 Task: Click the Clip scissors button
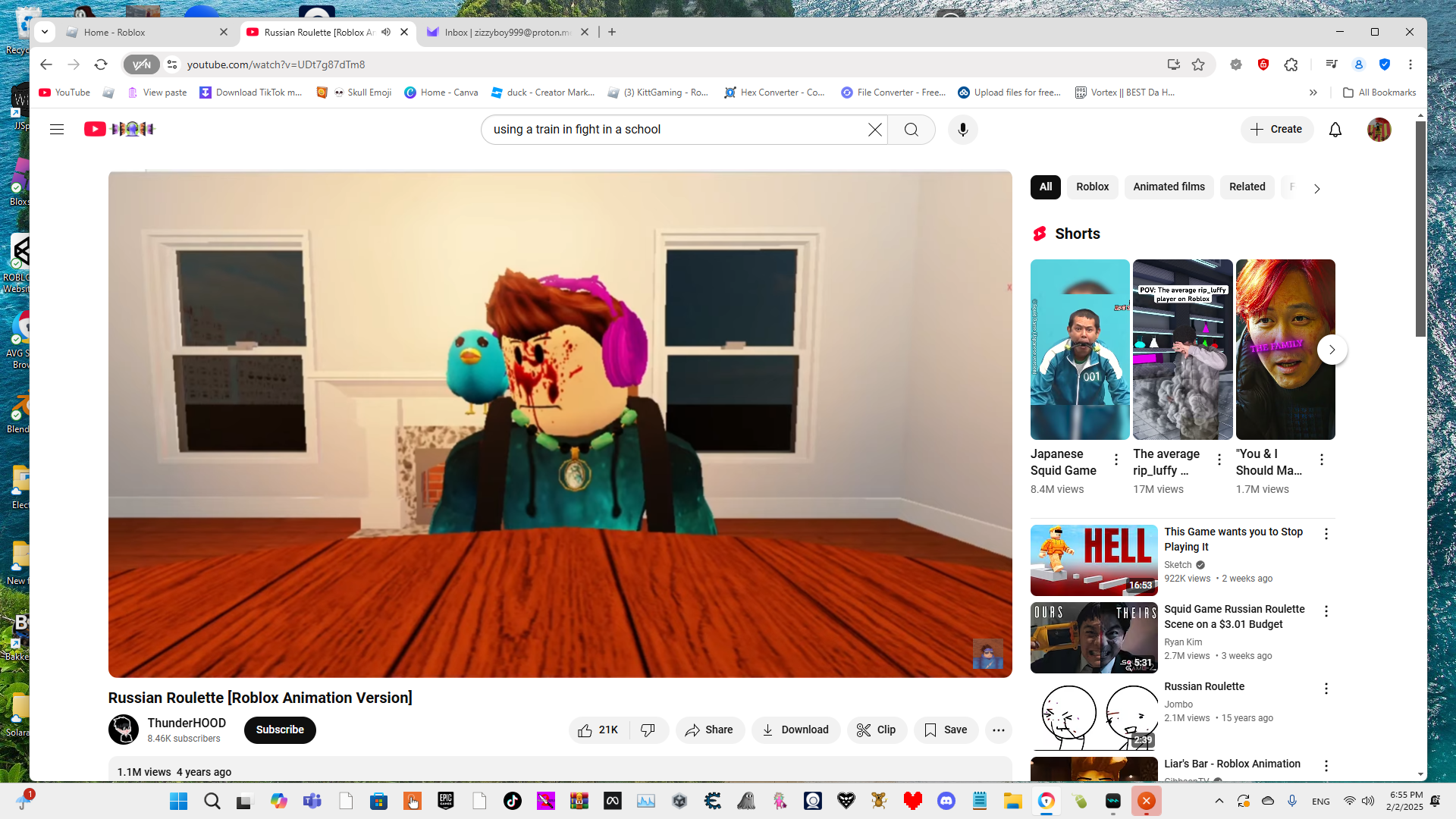(x=876, y=730)
